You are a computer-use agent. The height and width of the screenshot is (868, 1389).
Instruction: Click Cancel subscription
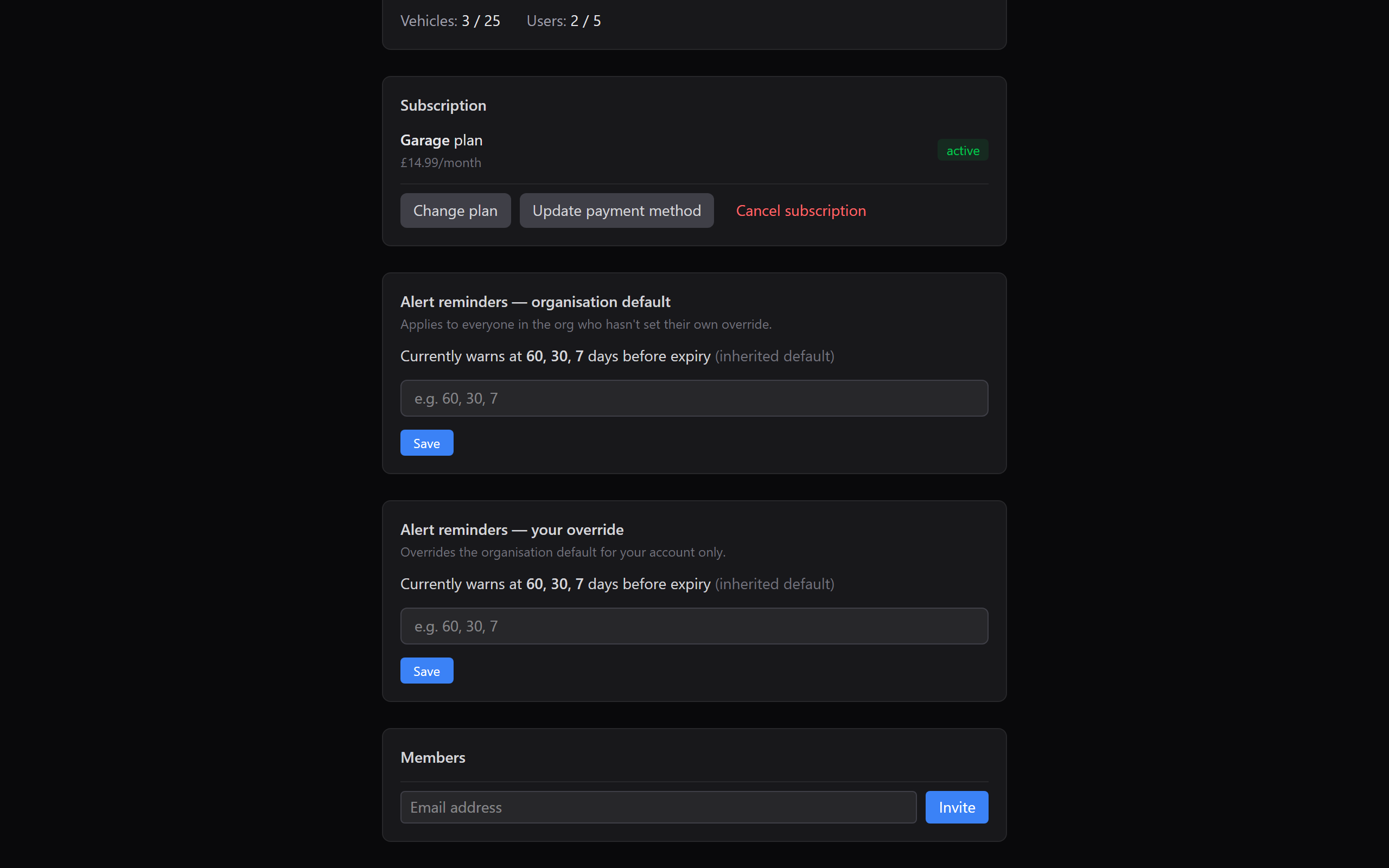coord(800,210)
